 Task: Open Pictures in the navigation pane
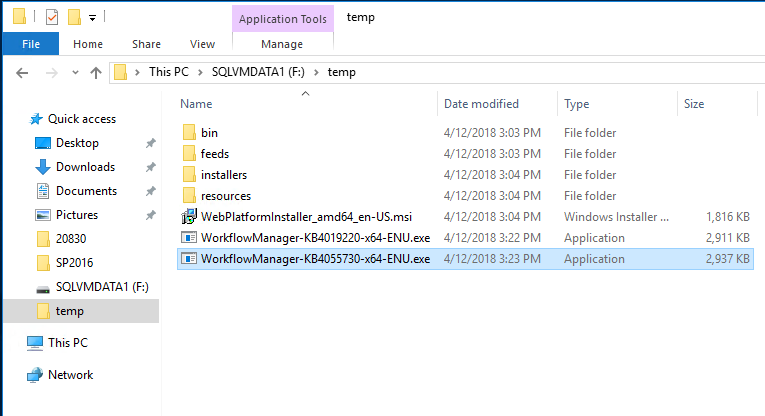77,215
